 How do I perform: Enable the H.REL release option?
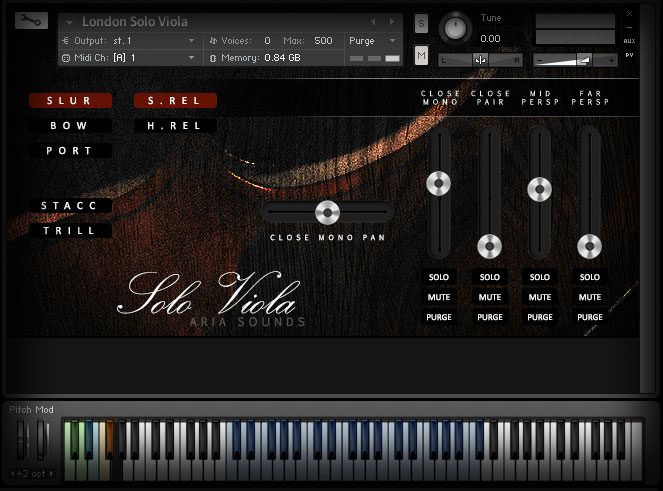175,126
